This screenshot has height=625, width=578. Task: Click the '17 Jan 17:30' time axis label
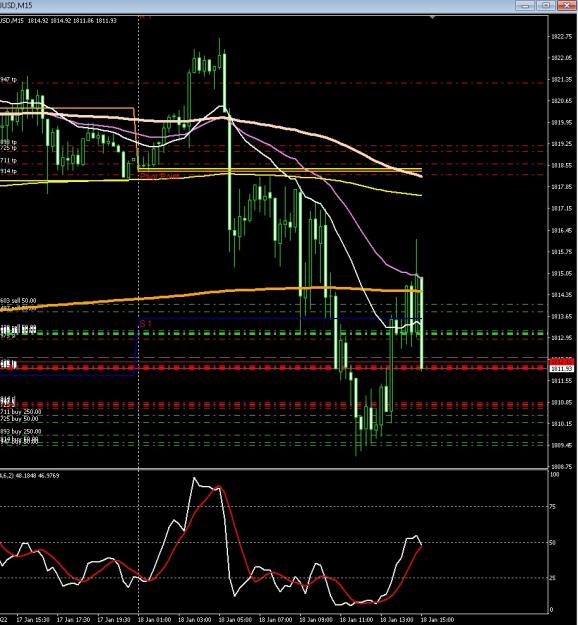[73, 620]
